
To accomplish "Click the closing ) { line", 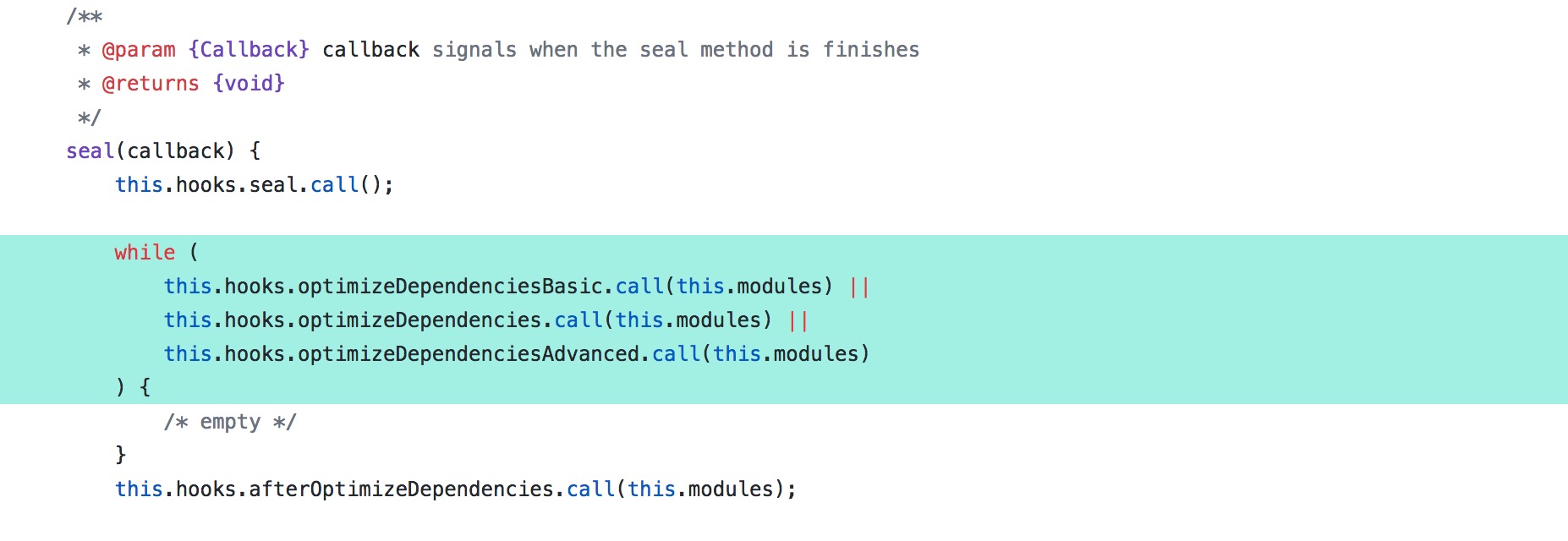I will coord(133,388).
